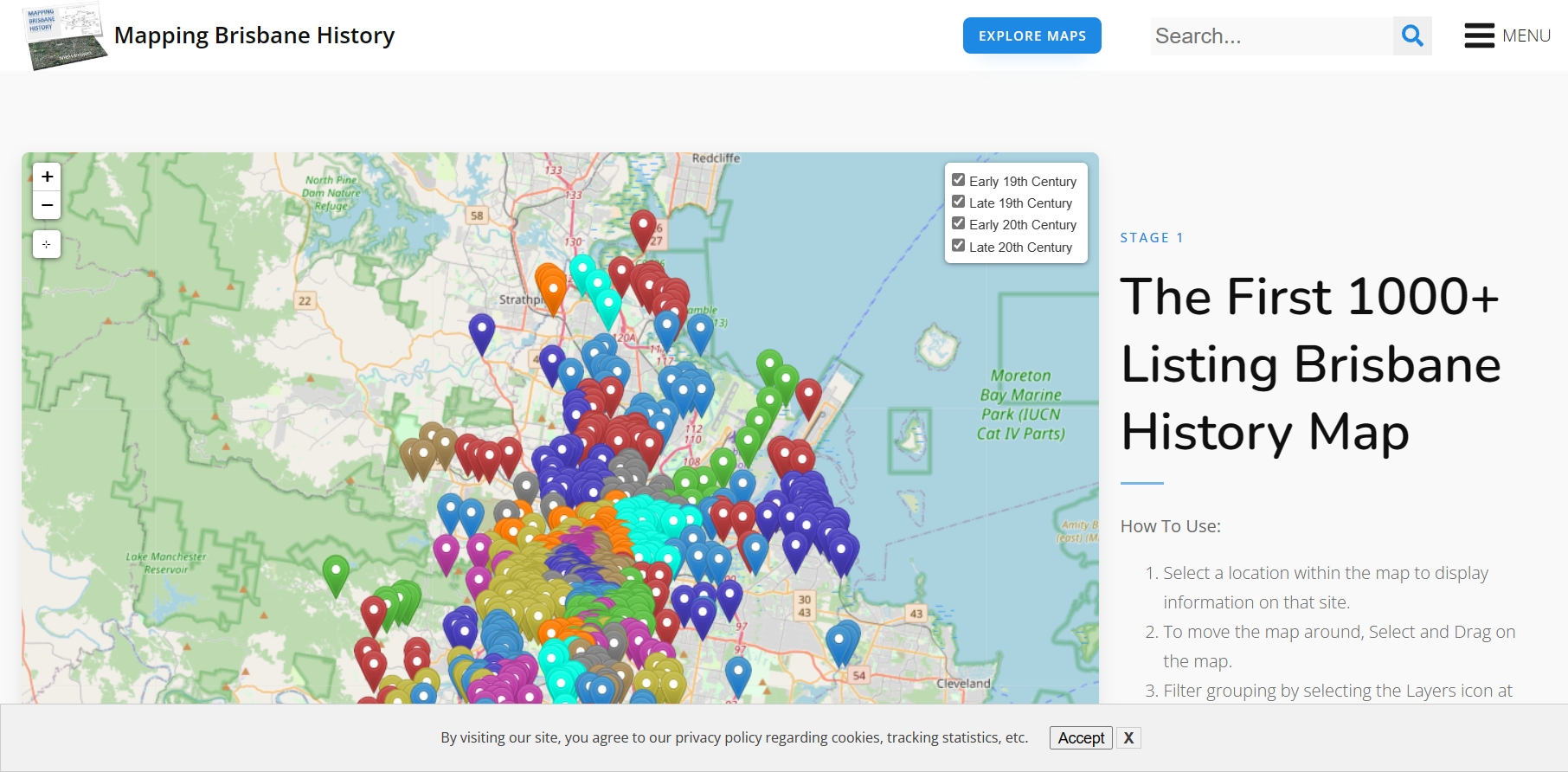Select the blue marker near Cleveland
This screenshot has width=1568, height=772.
(x=737, y=672)
